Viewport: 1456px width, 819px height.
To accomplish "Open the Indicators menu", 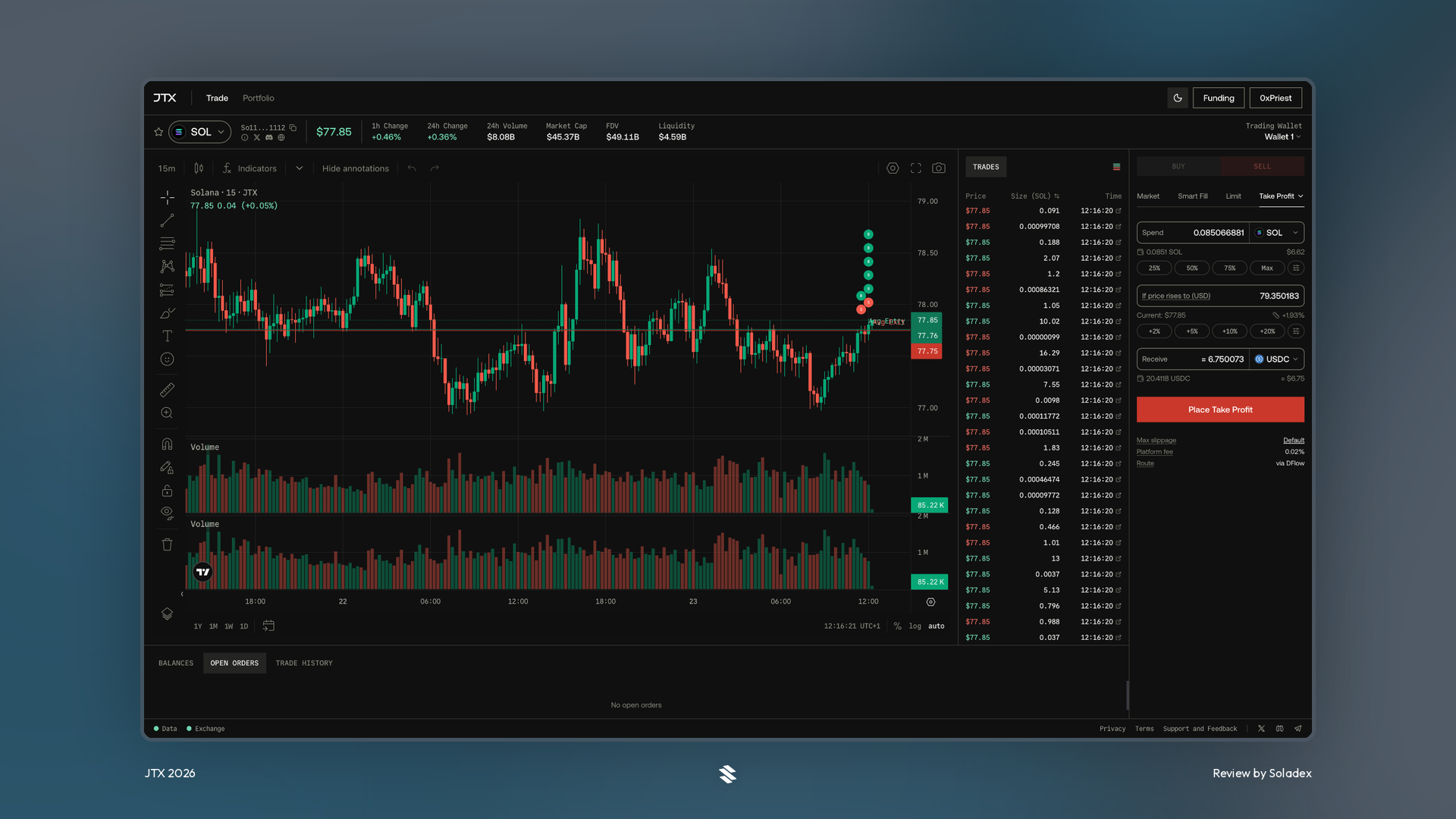I will coord(250,168).
